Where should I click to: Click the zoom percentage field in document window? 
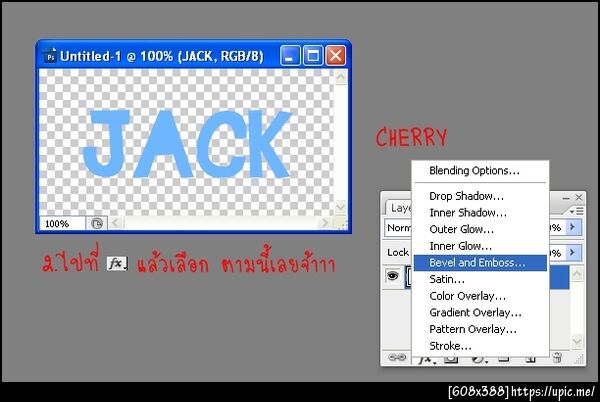pyautogui.click(x=62, y=223)
